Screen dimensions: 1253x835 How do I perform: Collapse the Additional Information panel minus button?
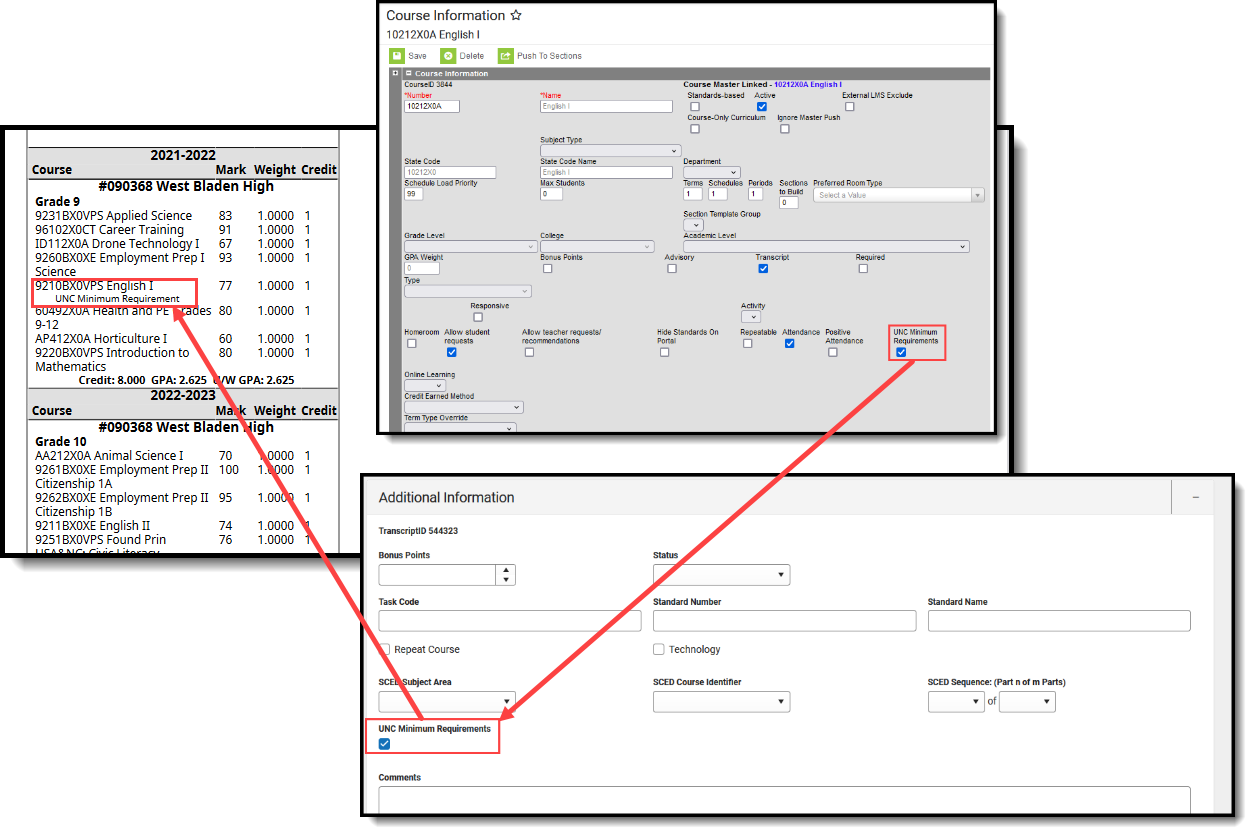[1195, 497]
